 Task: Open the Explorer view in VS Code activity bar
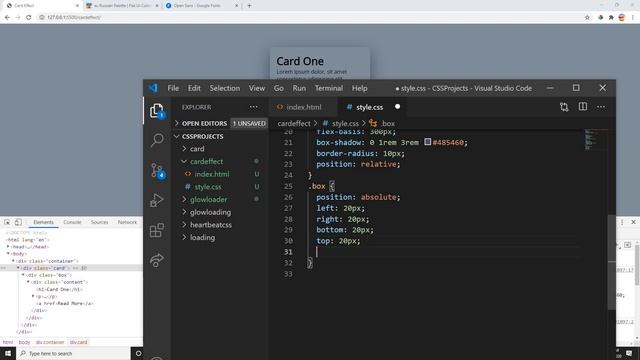pyautogui.click(x=156, y=111)
